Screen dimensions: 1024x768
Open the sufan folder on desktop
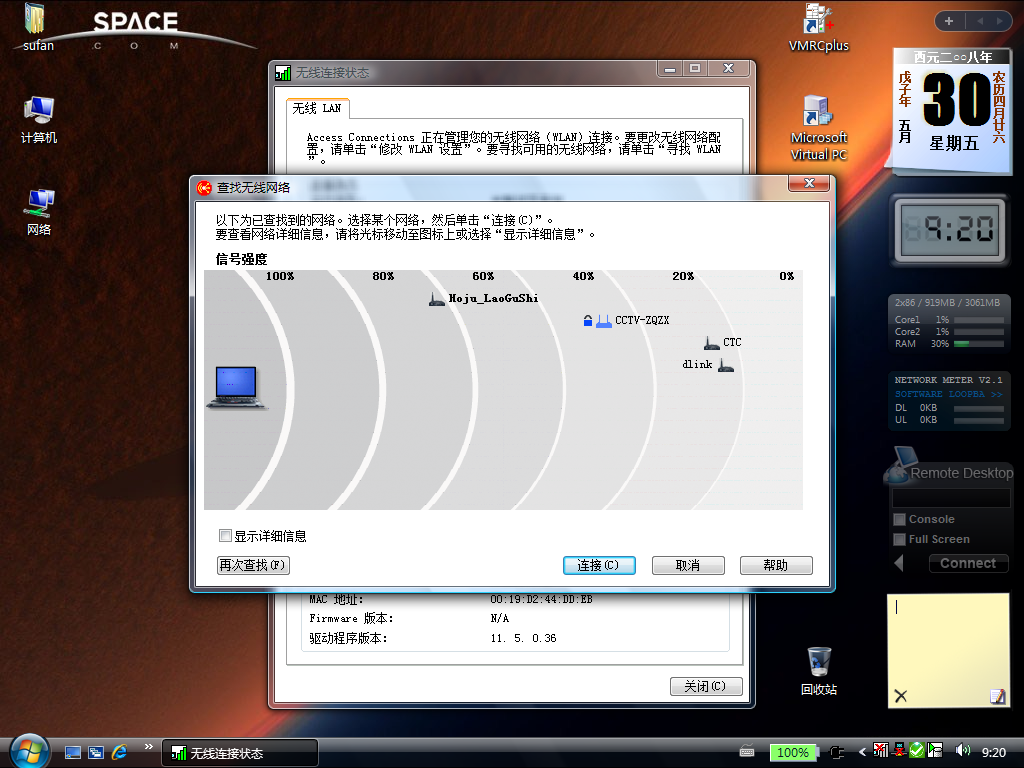point(37,27)
